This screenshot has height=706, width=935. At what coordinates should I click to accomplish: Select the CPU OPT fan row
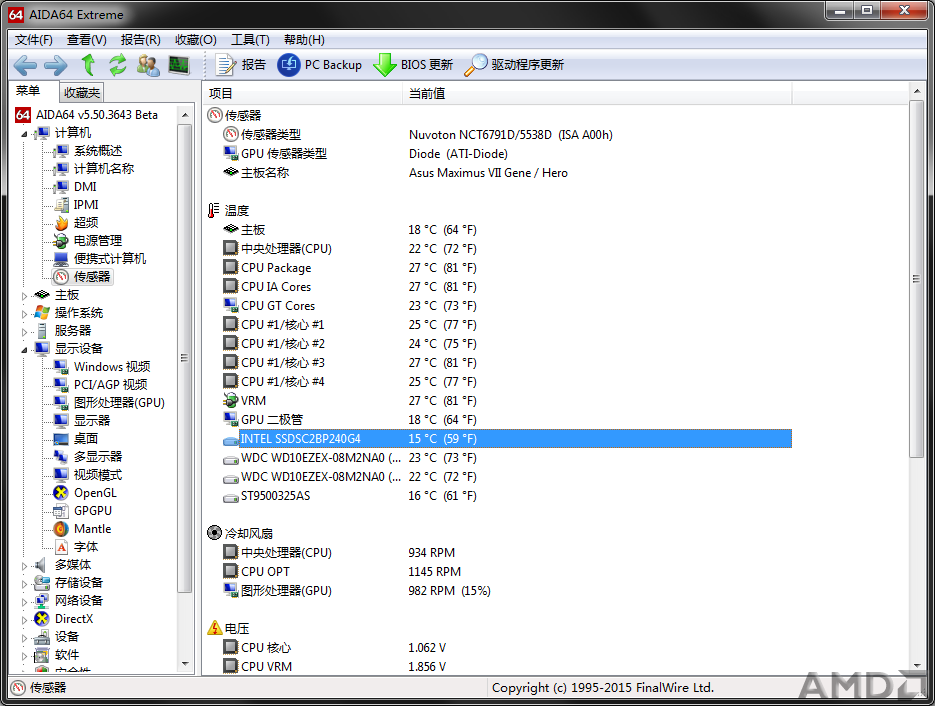tap(507, 572)
